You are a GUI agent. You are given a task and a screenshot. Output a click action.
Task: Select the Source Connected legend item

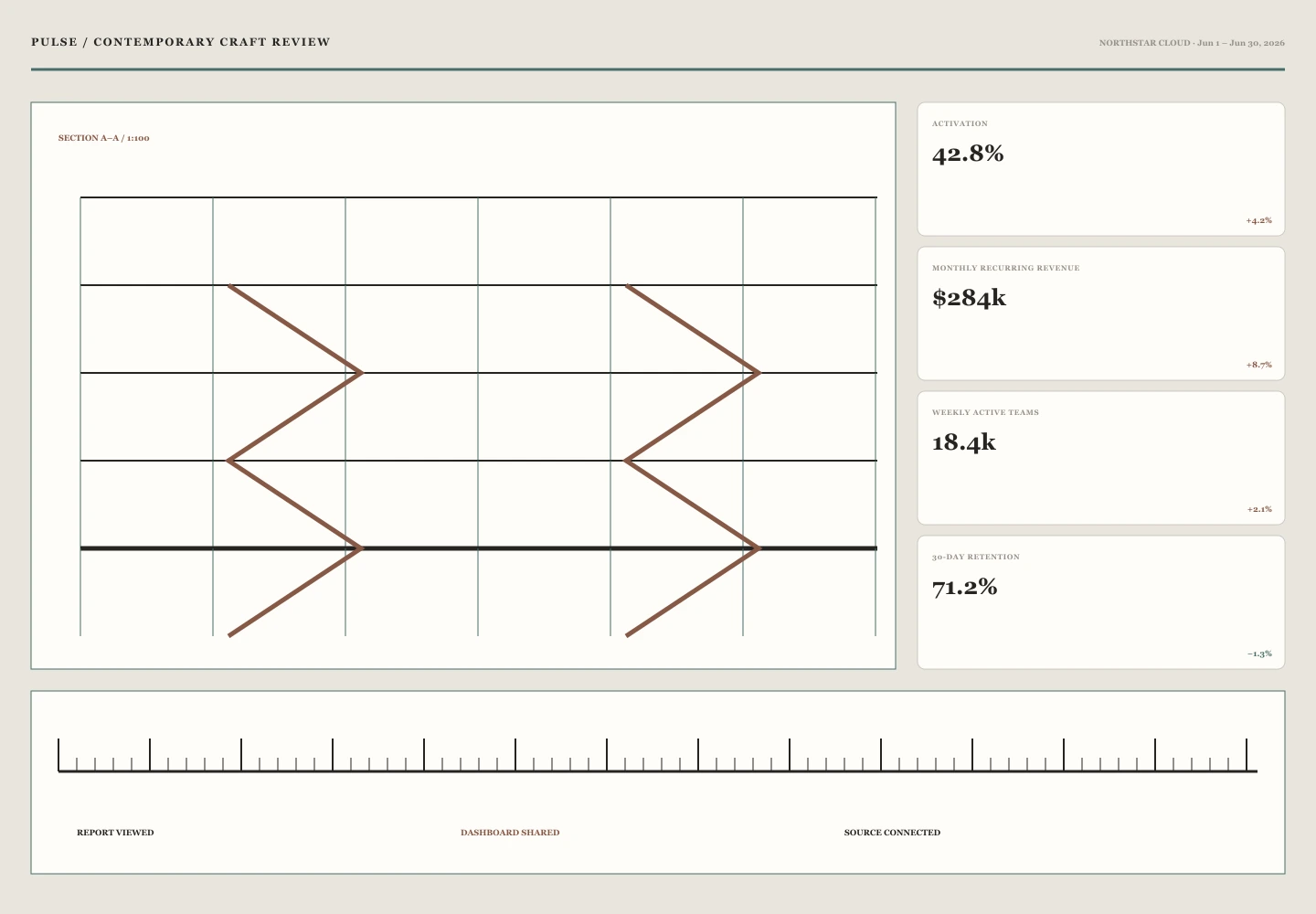892,833
